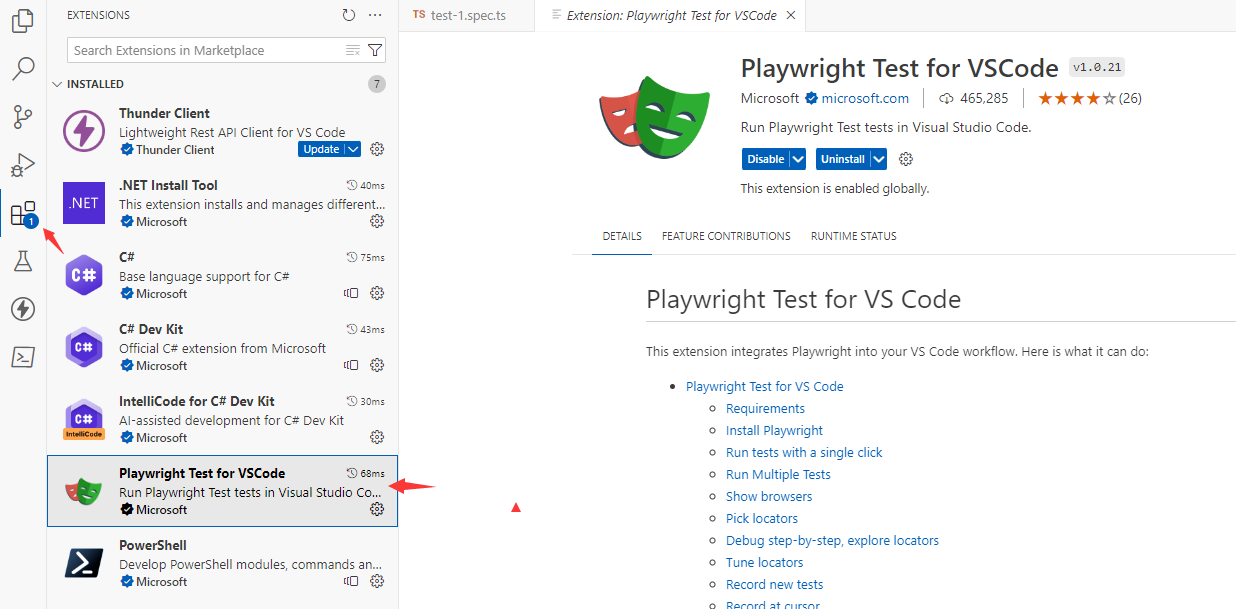
Task: Open Manage gear in Playwright list row
Action: pos(377,509)
